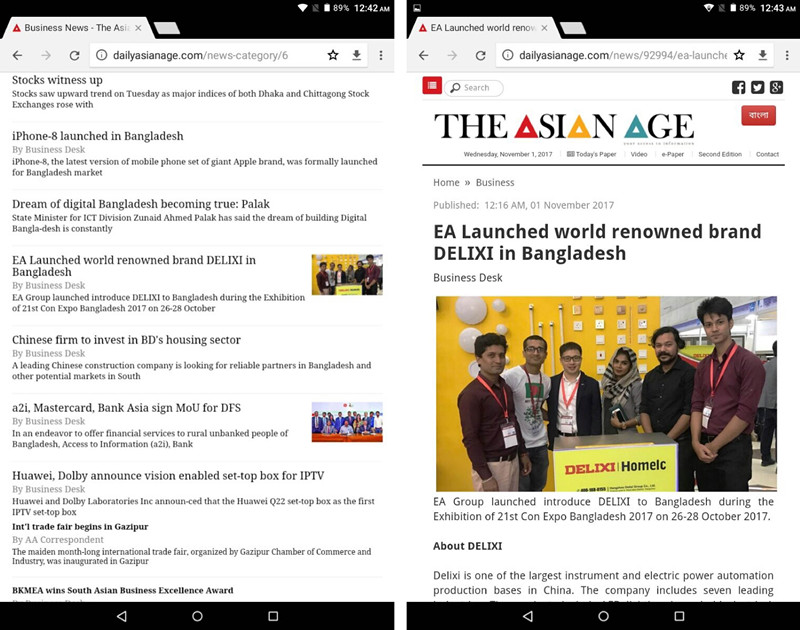
Task: Close the Business News tab
Action: (138, 28)
